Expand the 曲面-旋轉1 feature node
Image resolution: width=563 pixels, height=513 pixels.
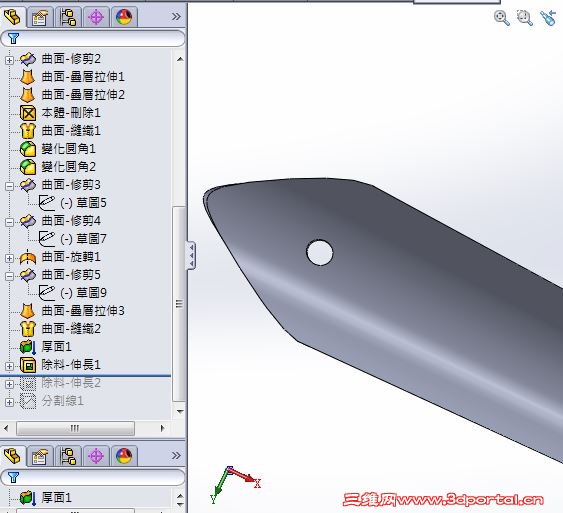9,258
